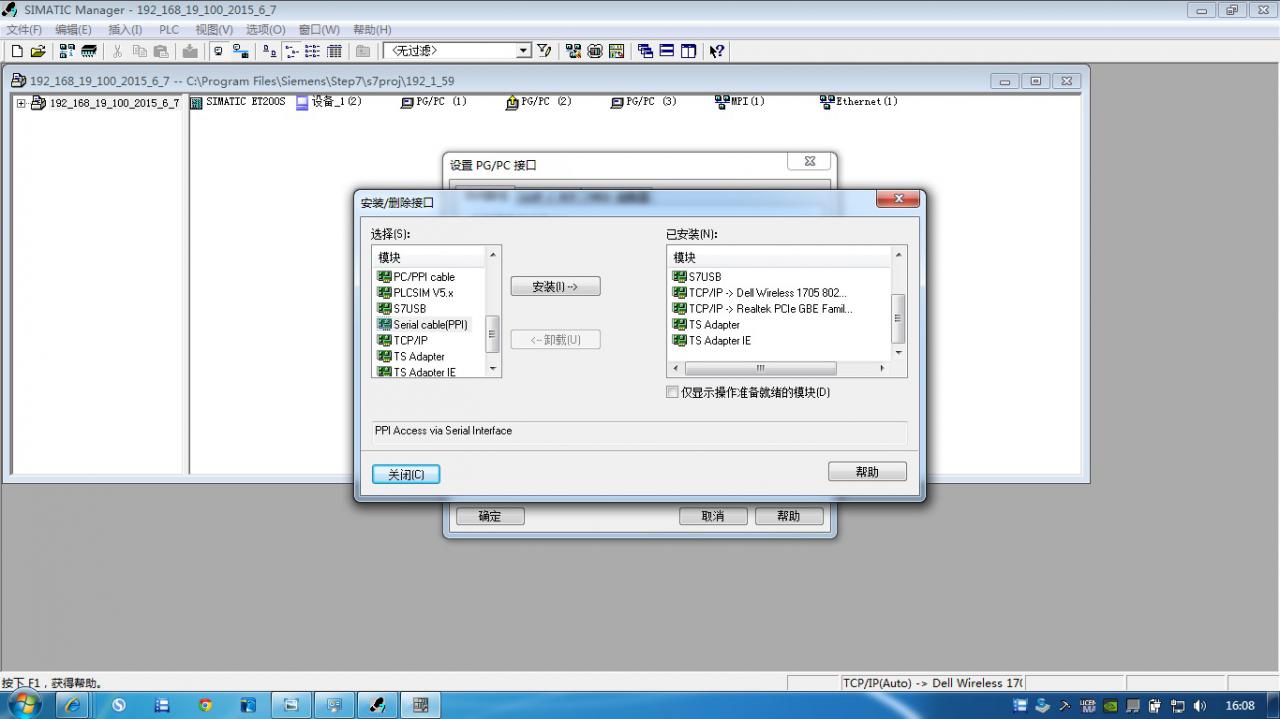Select PC/PPI cable in the selection list
This screenshot has height=719, width=1280.
click(416, 277)
